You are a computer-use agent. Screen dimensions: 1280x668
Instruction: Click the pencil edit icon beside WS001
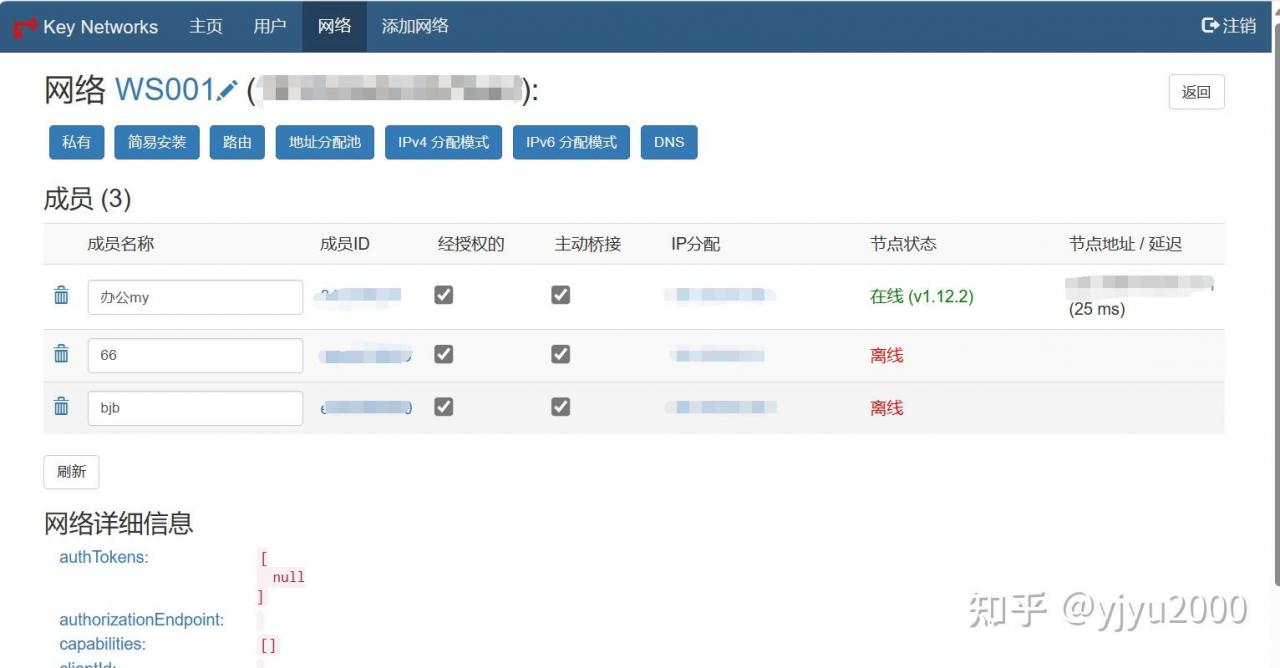(228, 91)
